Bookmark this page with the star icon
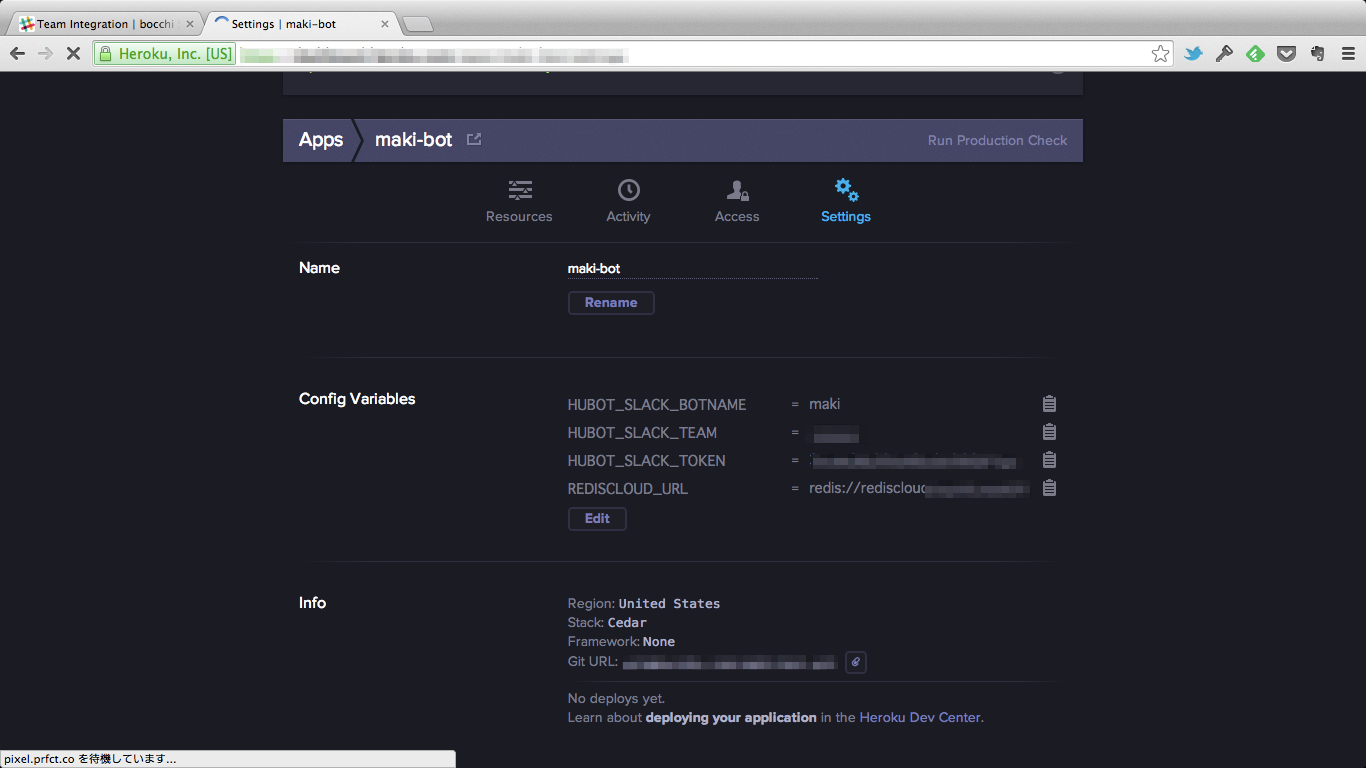This screenshot has height=768, width=1366. coord(1160,54)
